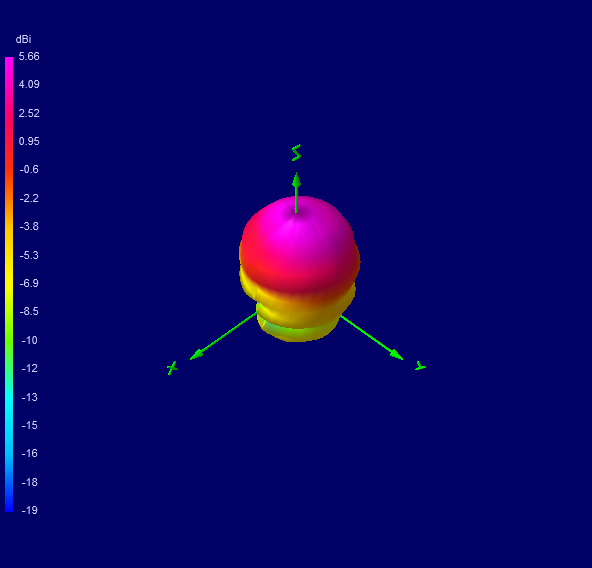This screenshot has width=592, height=568.
Task: Click the Y axis label
Action: tap(420, 366)
